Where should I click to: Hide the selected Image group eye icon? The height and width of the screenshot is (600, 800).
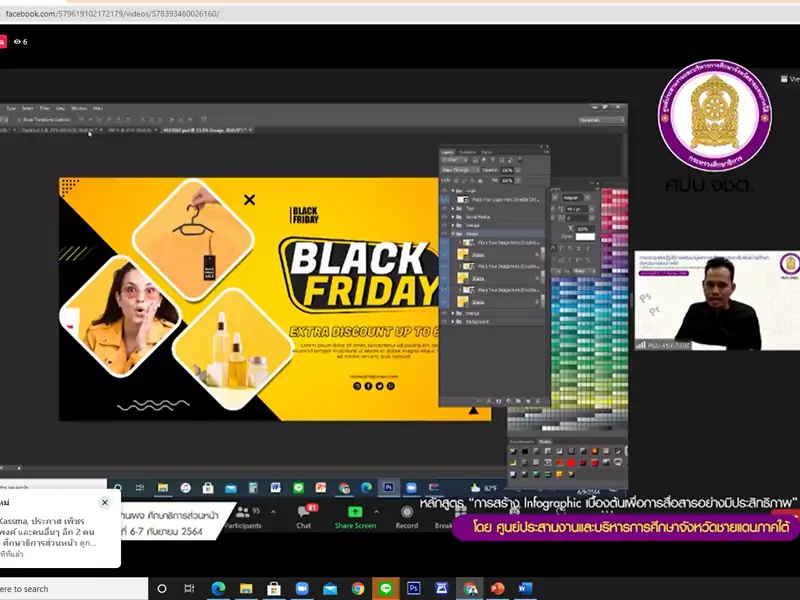(444, 234)
